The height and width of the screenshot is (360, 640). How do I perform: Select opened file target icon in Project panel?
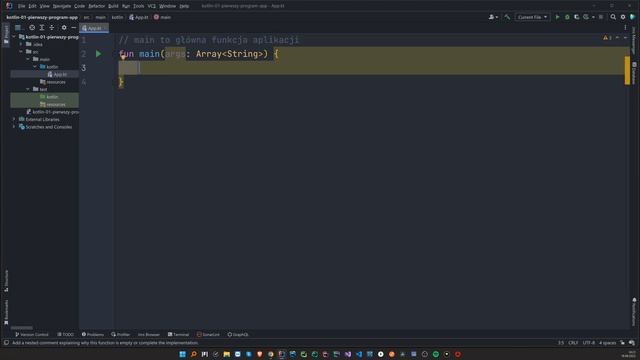tap(32, 28)
